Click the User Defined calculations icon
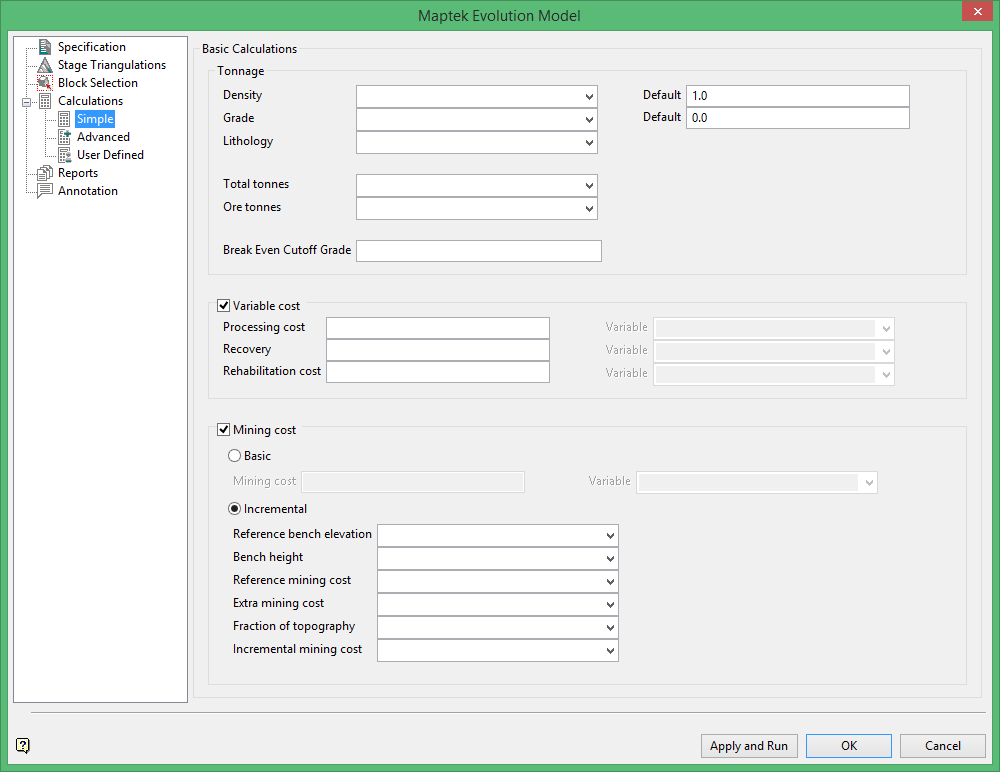Image resolution: width=1000 pixels, height=772 pixels. point(64,155)
